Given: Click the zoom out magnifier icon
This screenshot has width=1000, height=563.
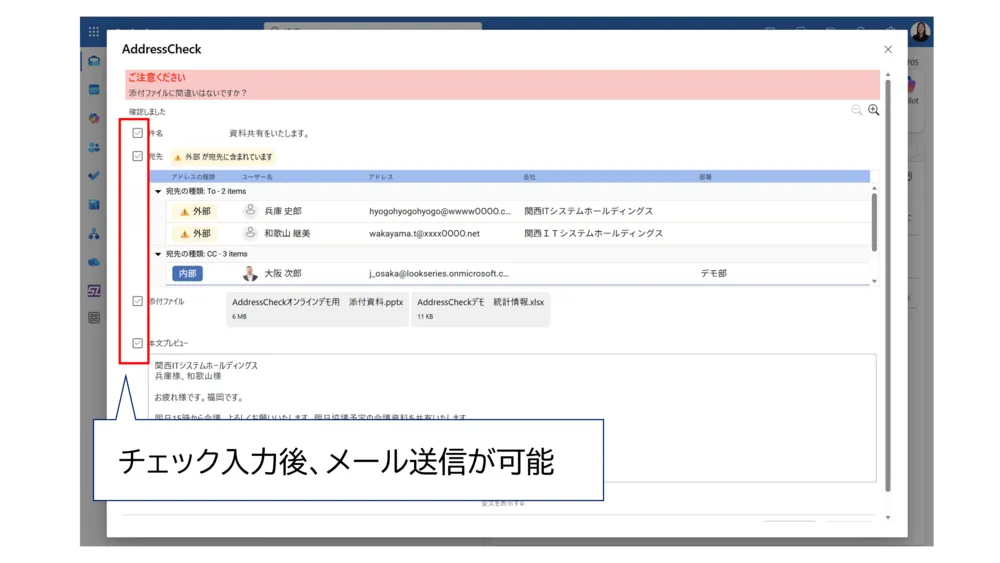Looking at the screenshot, I should (x=857, y=110).
